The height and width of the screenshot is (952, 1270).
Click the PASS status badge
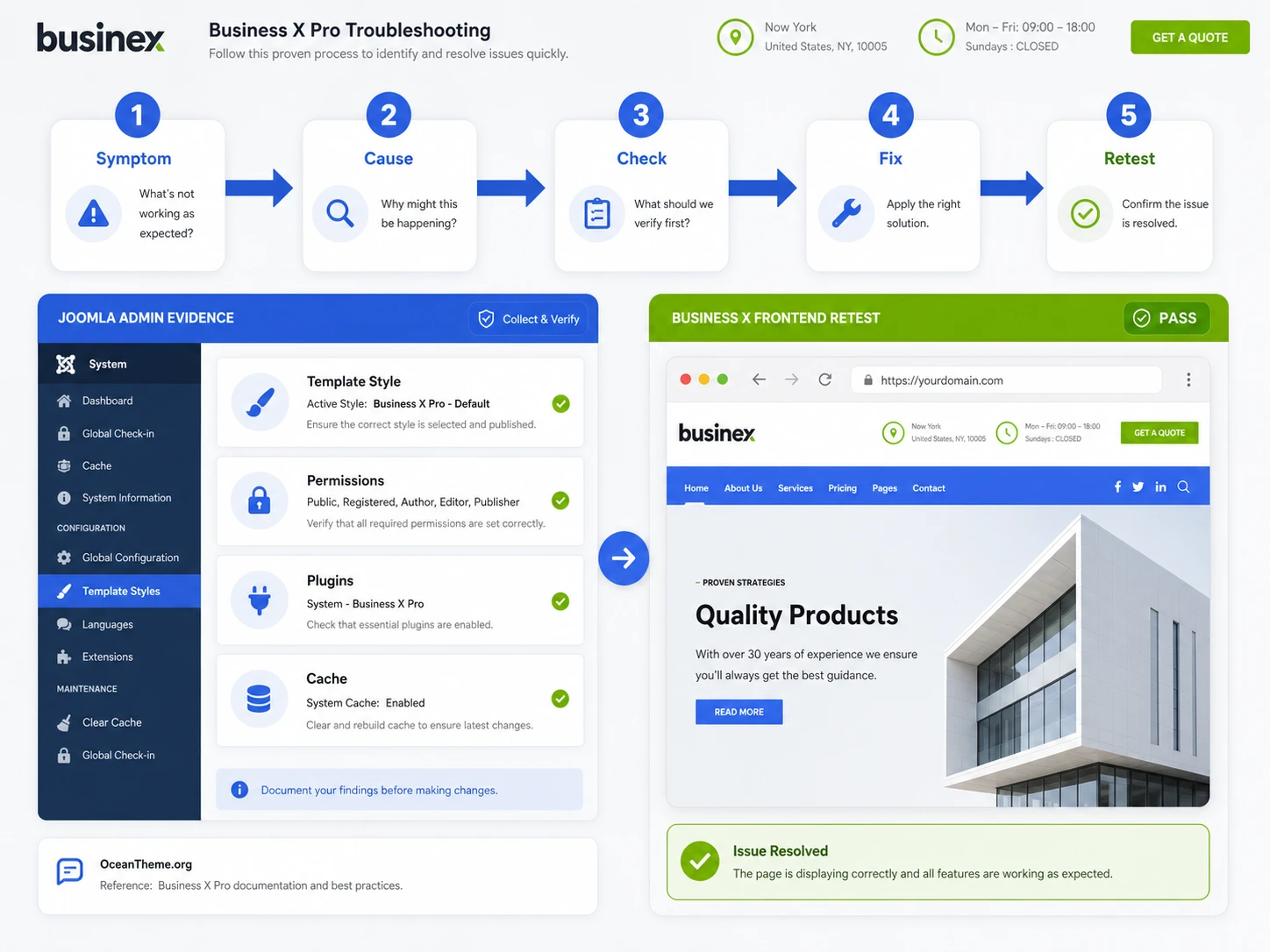click(x=1166, y=318)
